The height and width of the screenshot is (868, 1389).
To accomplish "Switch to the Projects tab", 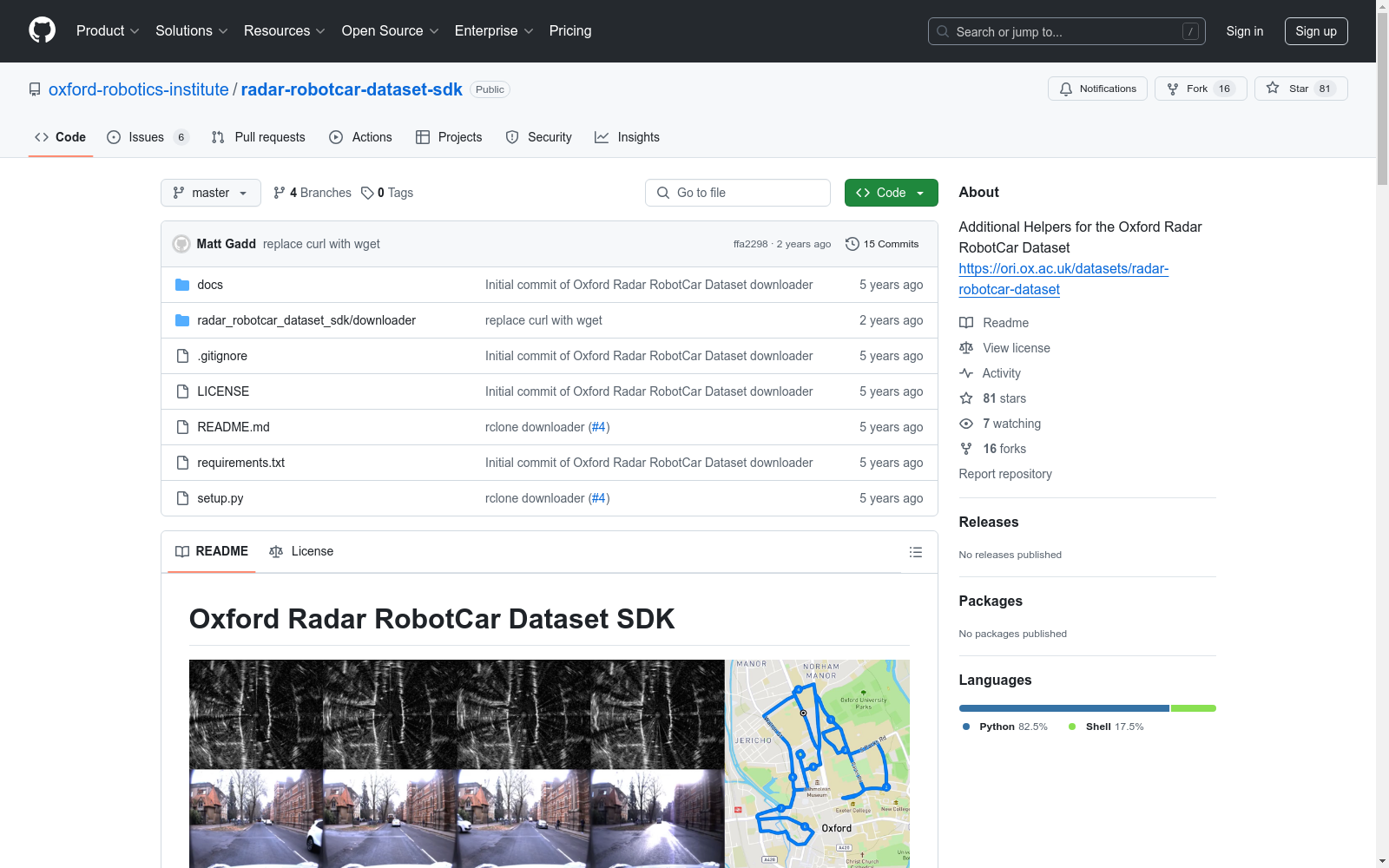I will click(449, 137).
